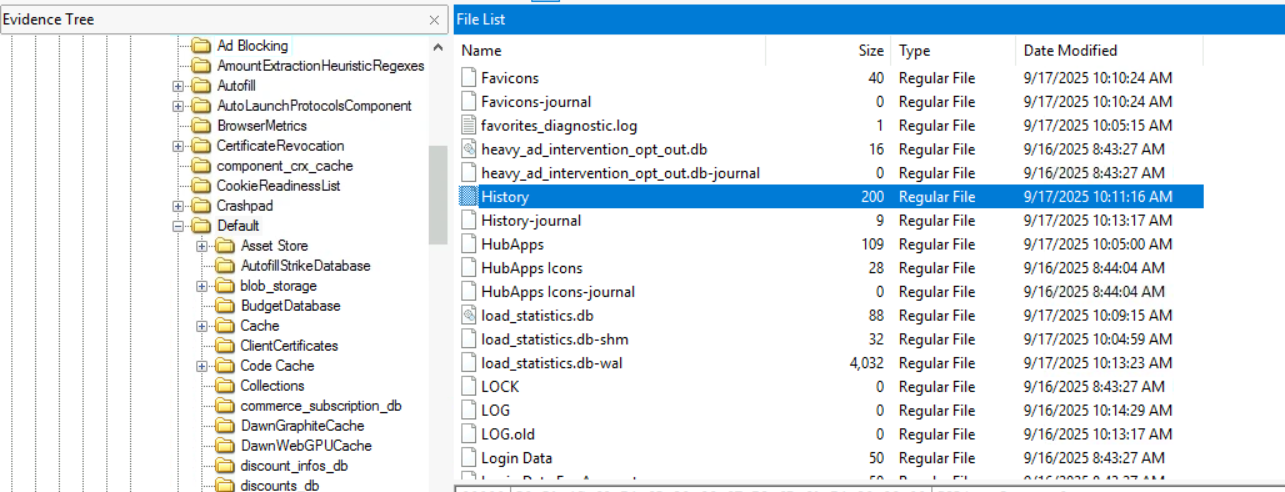The height and width of the screenshot is (492, 1285).
Task: Expand the CertificateRevocation tree node
Action: pos(178,146)
